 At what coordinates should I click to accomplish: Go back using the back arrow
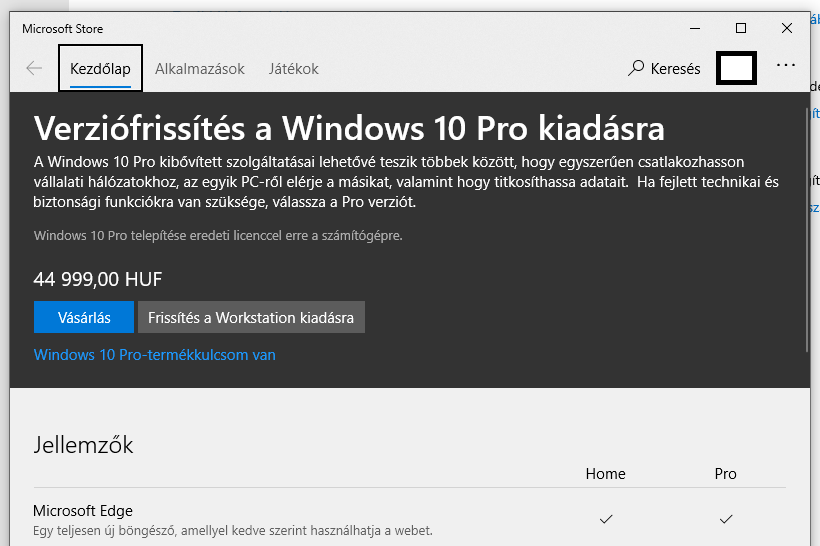point(34,68)
